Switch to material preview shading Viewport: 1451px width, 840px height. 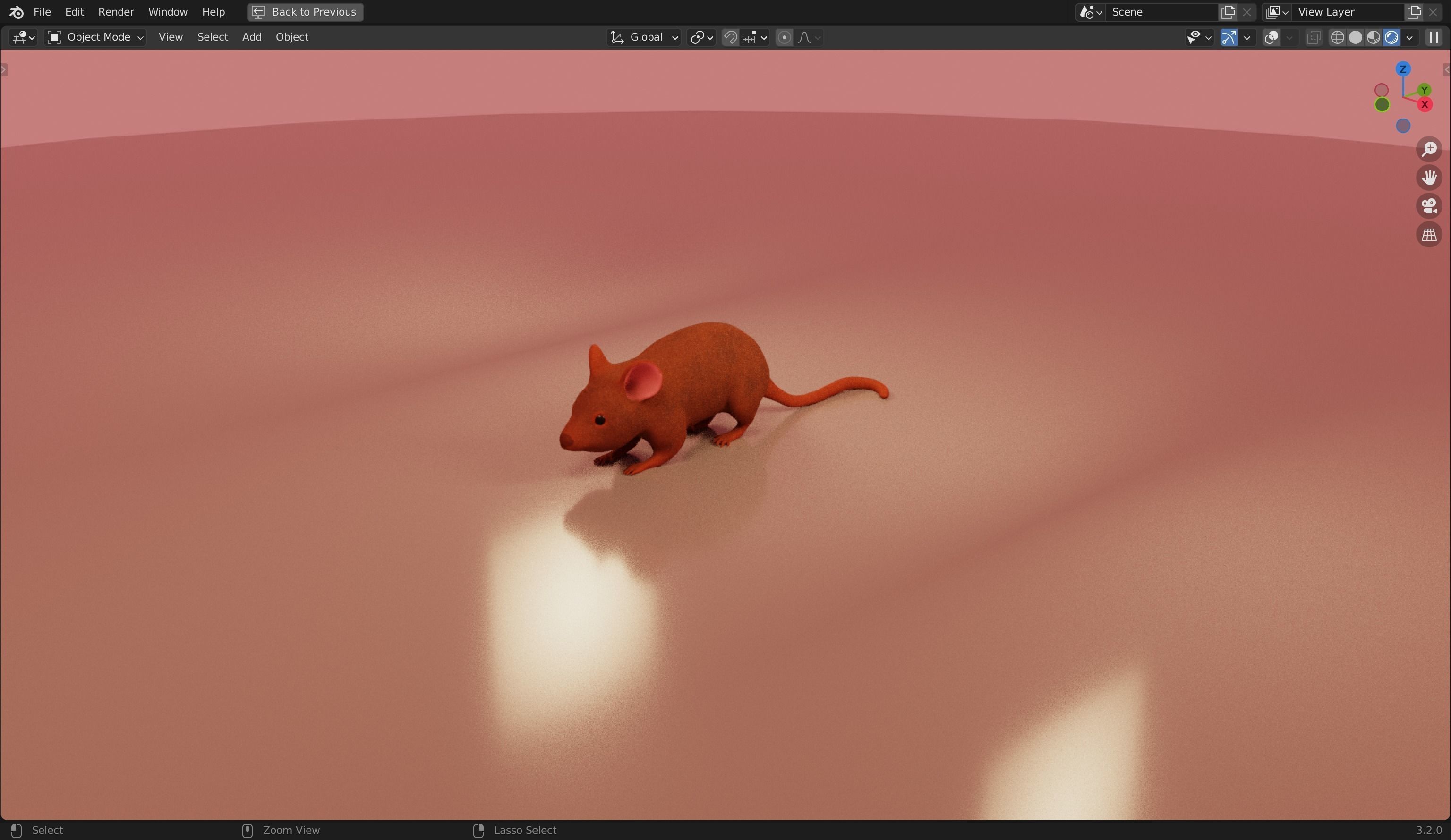[x=1373, y=37]
